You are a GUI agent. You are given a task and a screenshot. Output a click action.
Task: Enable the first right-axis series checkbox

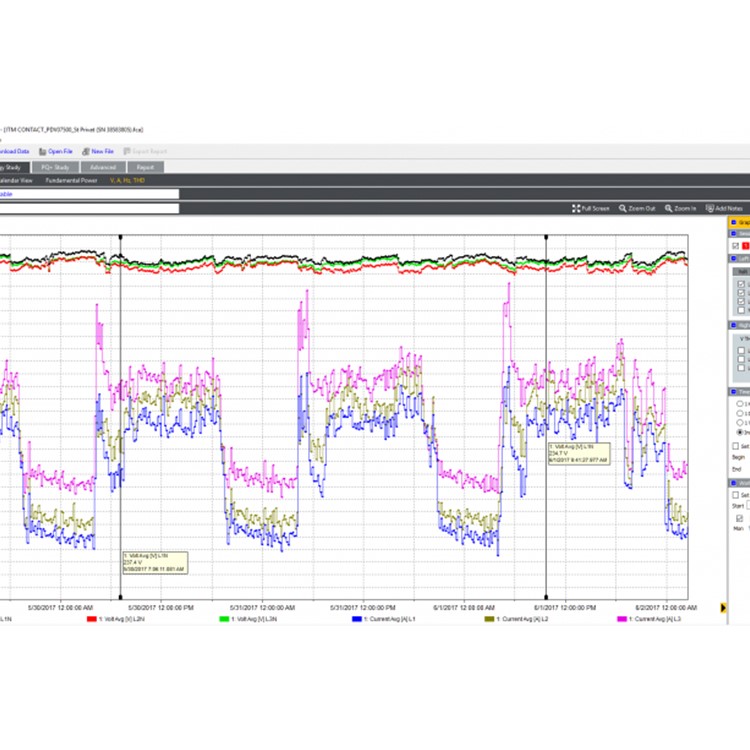(x=740, y=350)
